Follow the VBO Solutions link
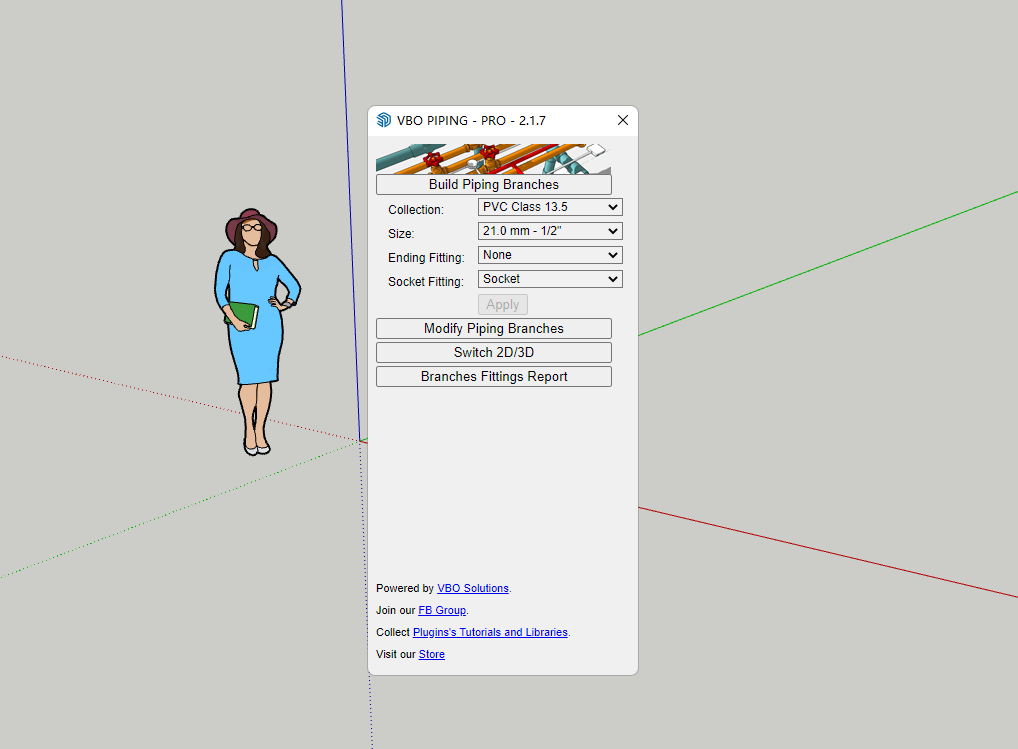Viewport: 1018px width, 749px height. pos(472,588)
